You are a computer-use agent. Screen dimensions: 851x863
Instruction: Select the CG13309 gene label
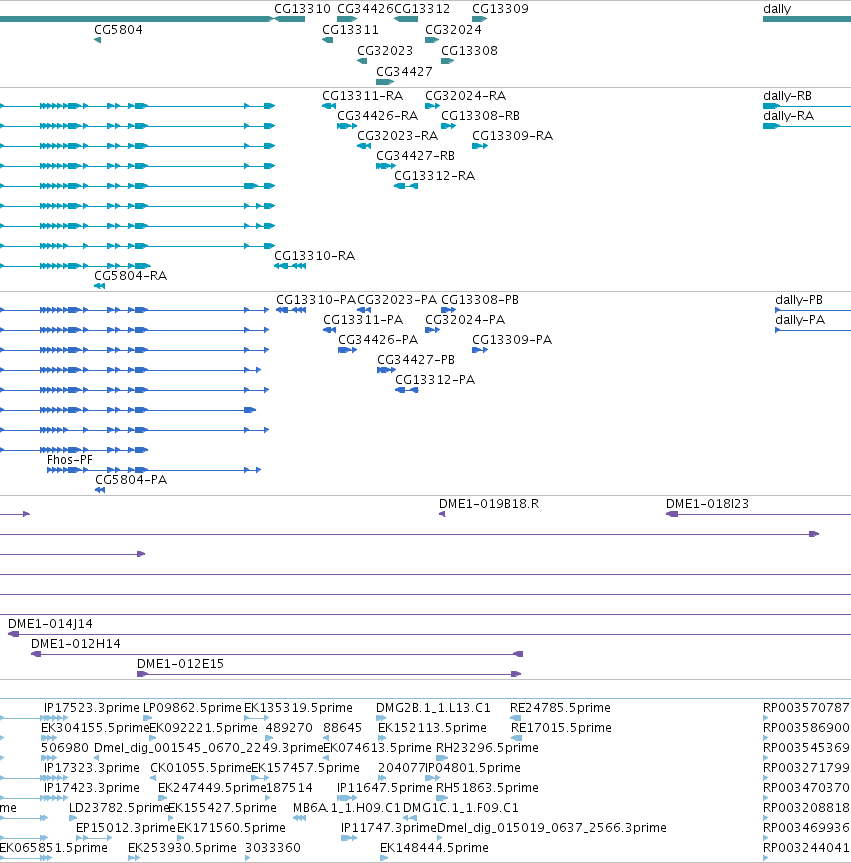tap(500, 9)
